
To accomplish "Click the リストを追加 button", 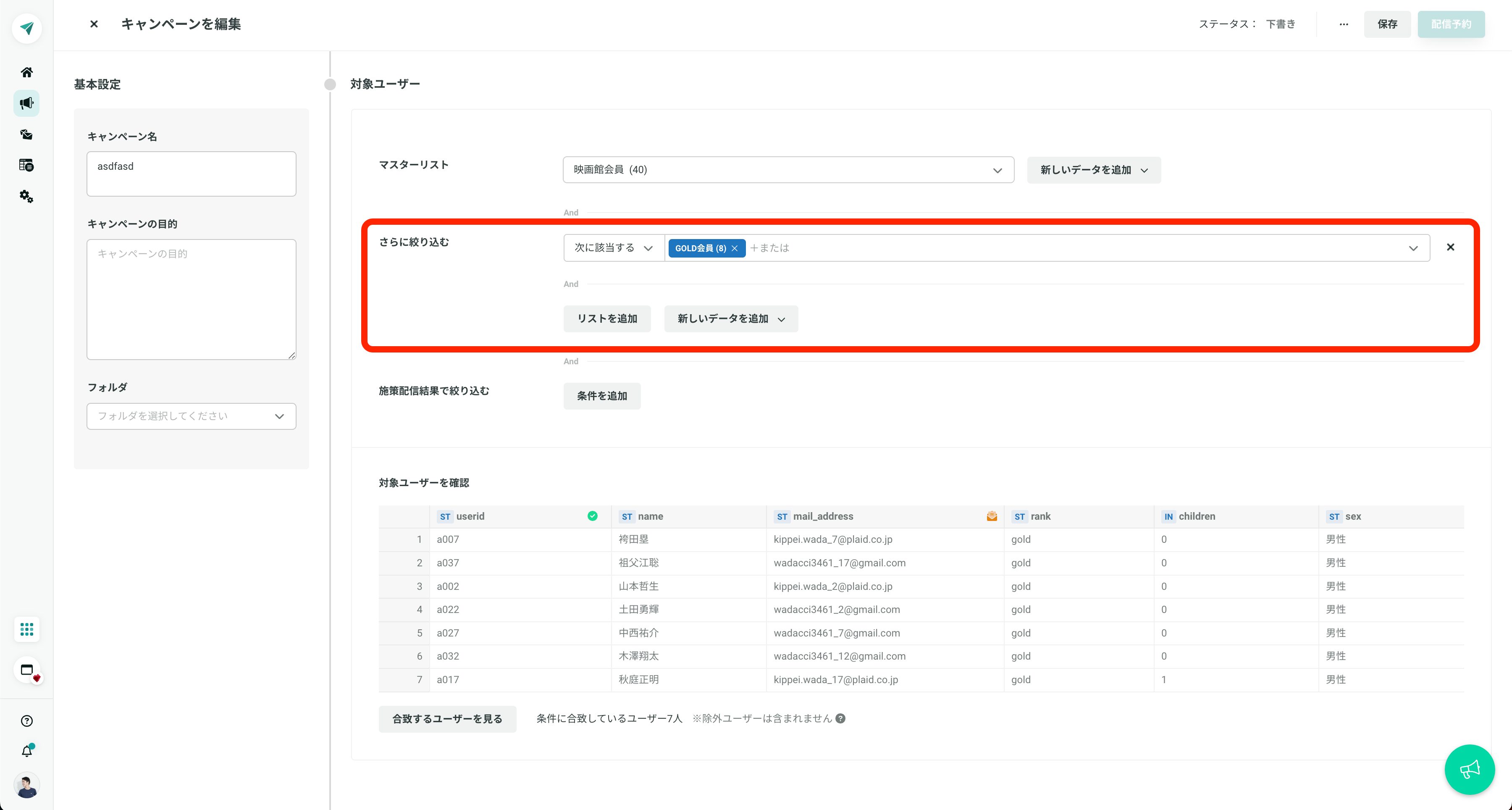I will [607, 319].
